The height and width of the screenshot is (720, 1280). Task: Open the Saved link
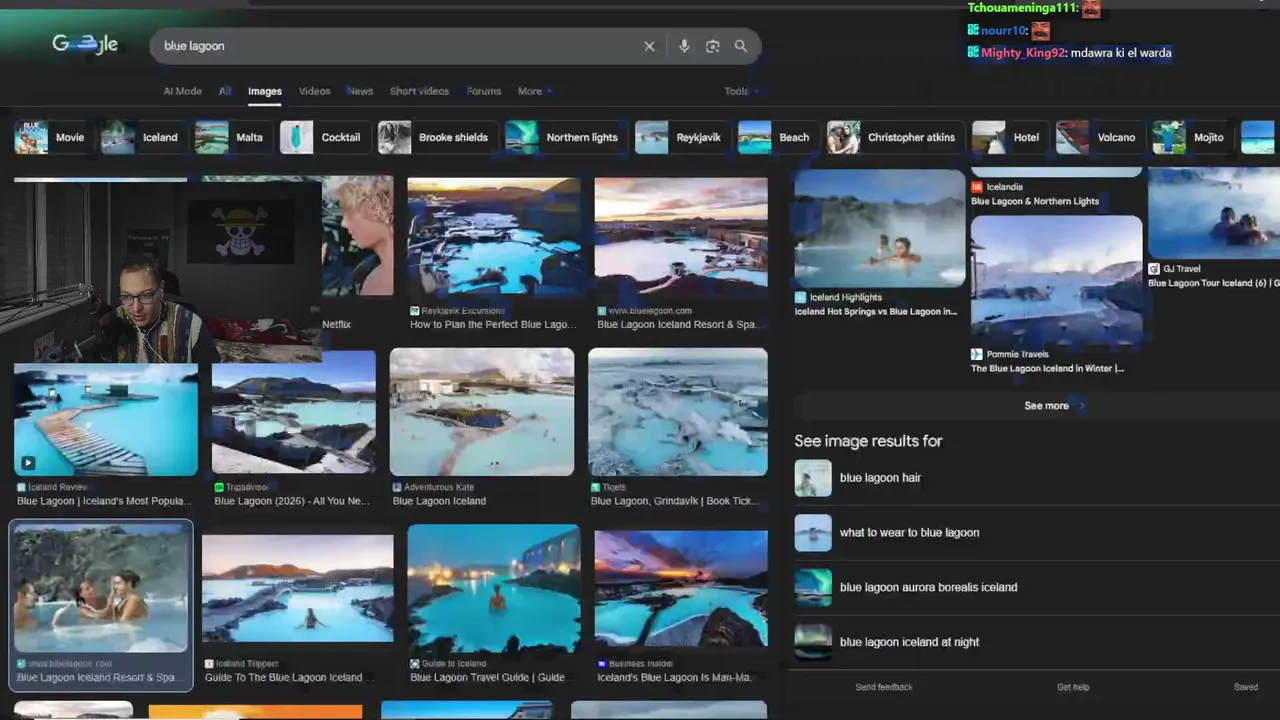[x=1246, y=687]
